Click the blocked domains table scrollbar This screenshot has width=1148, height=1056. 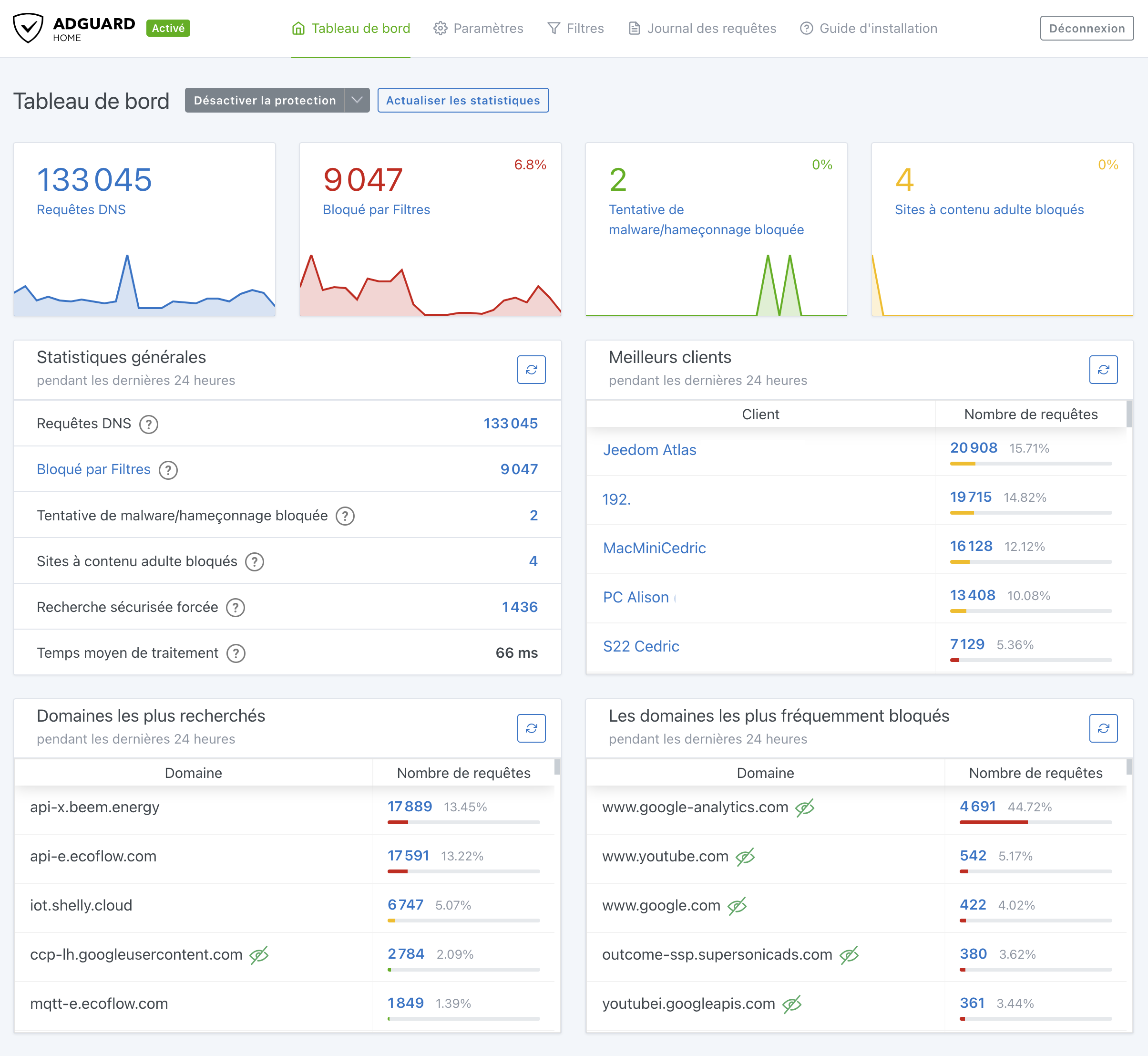click(1129, 767)
